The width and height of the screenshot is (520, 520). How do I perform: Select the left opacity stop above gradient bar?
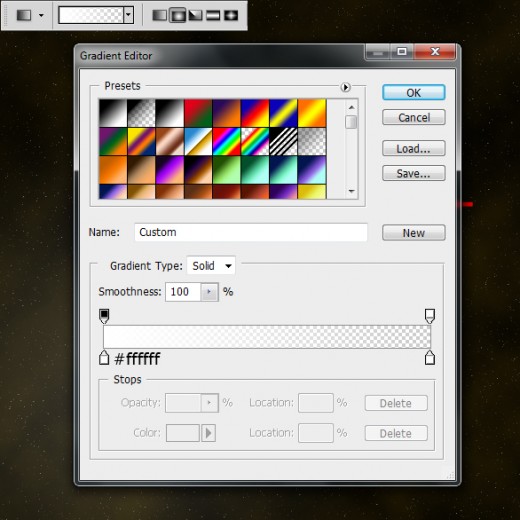(x=104, y=316)
